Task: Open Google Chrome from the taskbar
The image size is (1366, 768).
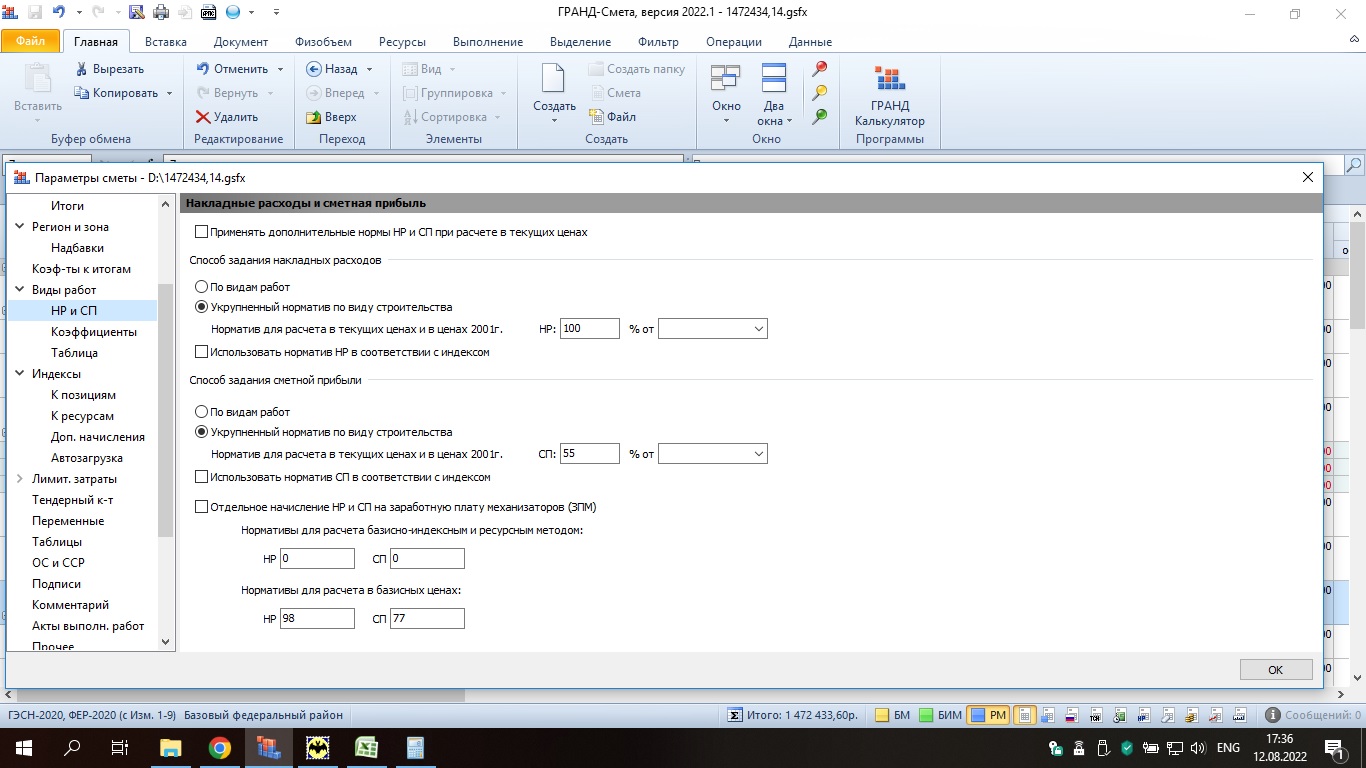Action: point(220,748)
